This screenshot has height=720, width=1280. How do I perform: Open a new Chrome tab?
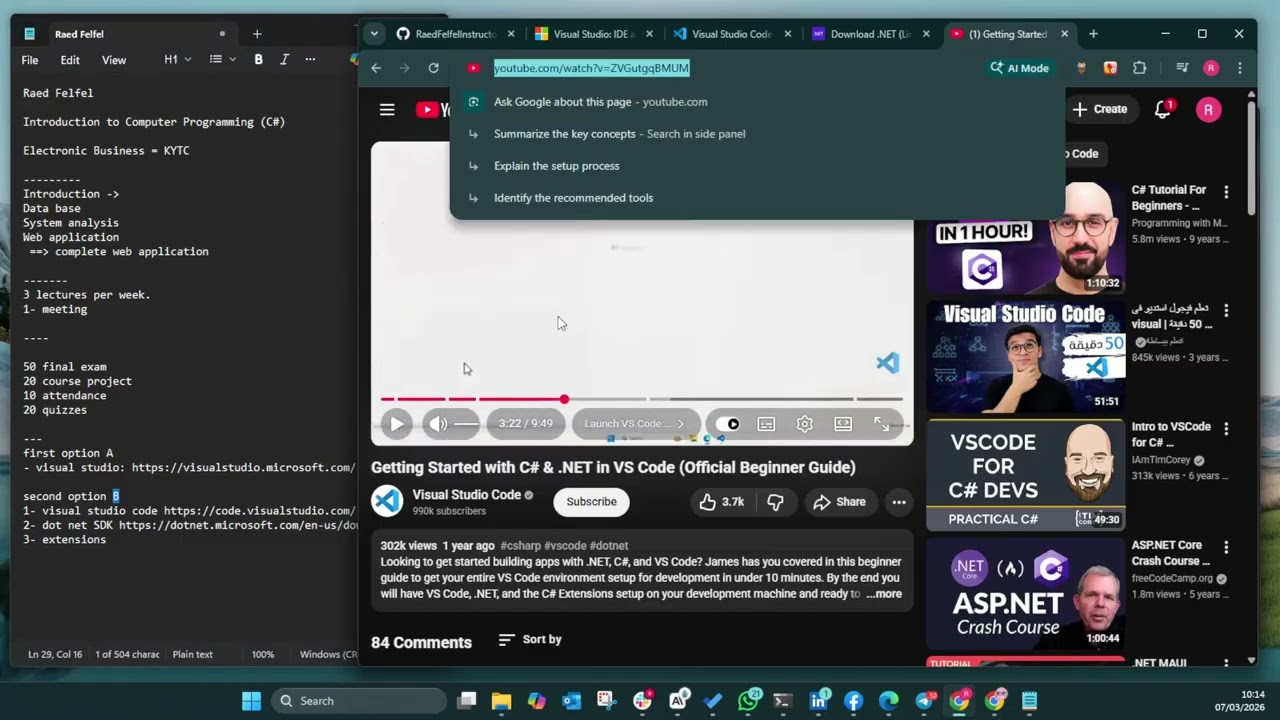pos(1093,34)
